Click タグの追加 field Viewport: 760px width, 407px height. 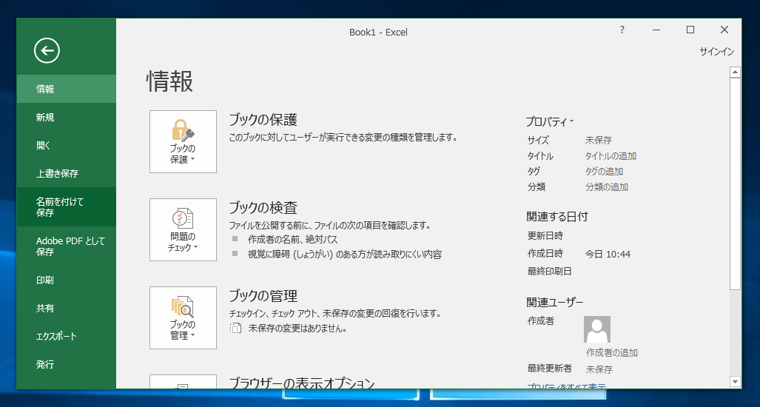[x=604, y=172]
